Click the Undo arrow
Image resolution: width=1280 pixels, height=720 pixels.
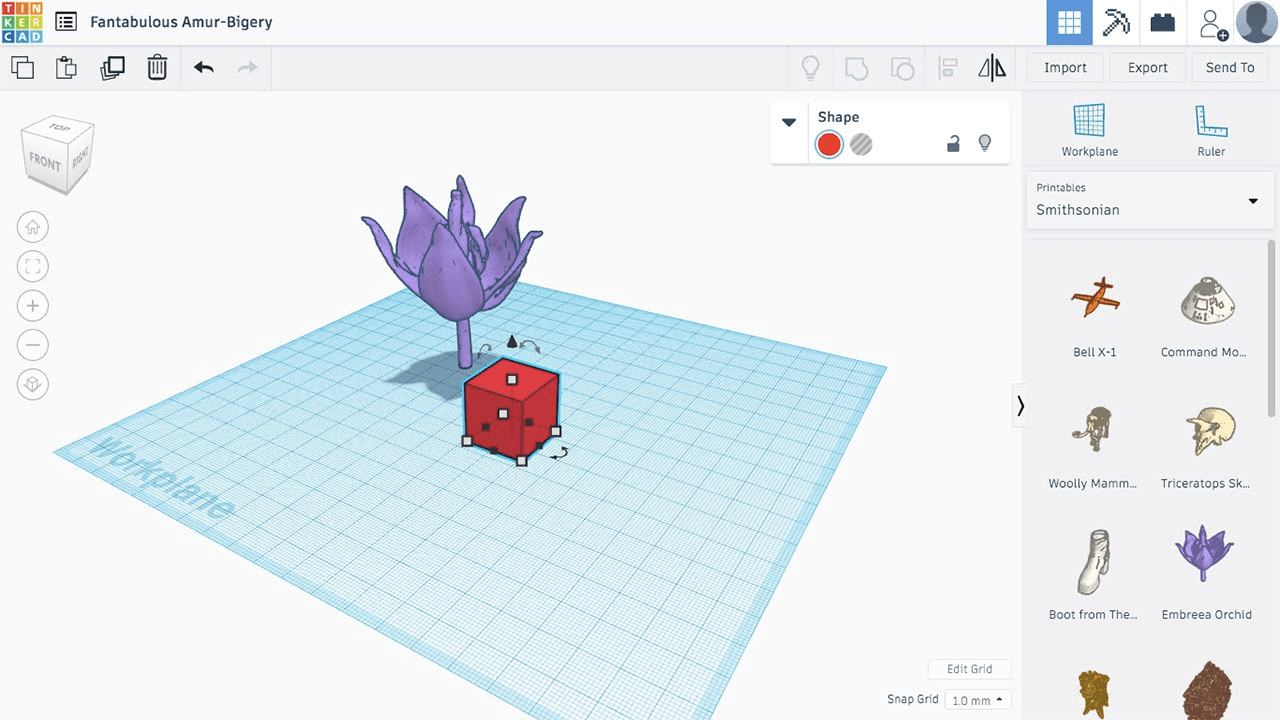pos(204,68)
